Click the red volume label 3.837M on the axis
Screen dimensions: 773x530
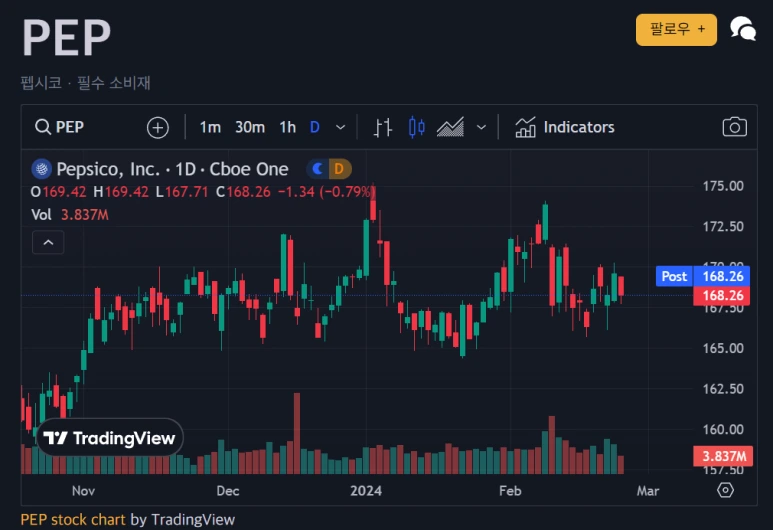tap(723, 456)
